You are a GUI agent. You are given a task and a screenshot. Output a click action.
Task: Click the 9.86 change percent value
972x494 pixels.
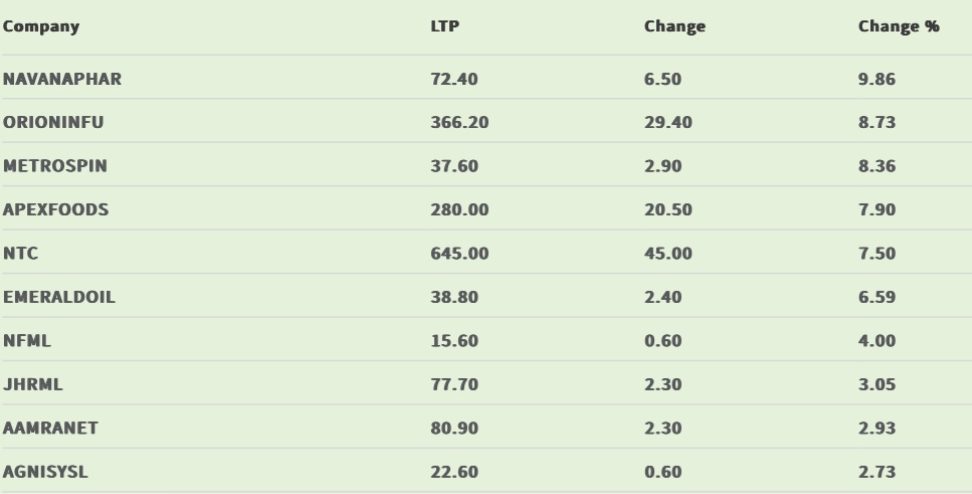876,79
